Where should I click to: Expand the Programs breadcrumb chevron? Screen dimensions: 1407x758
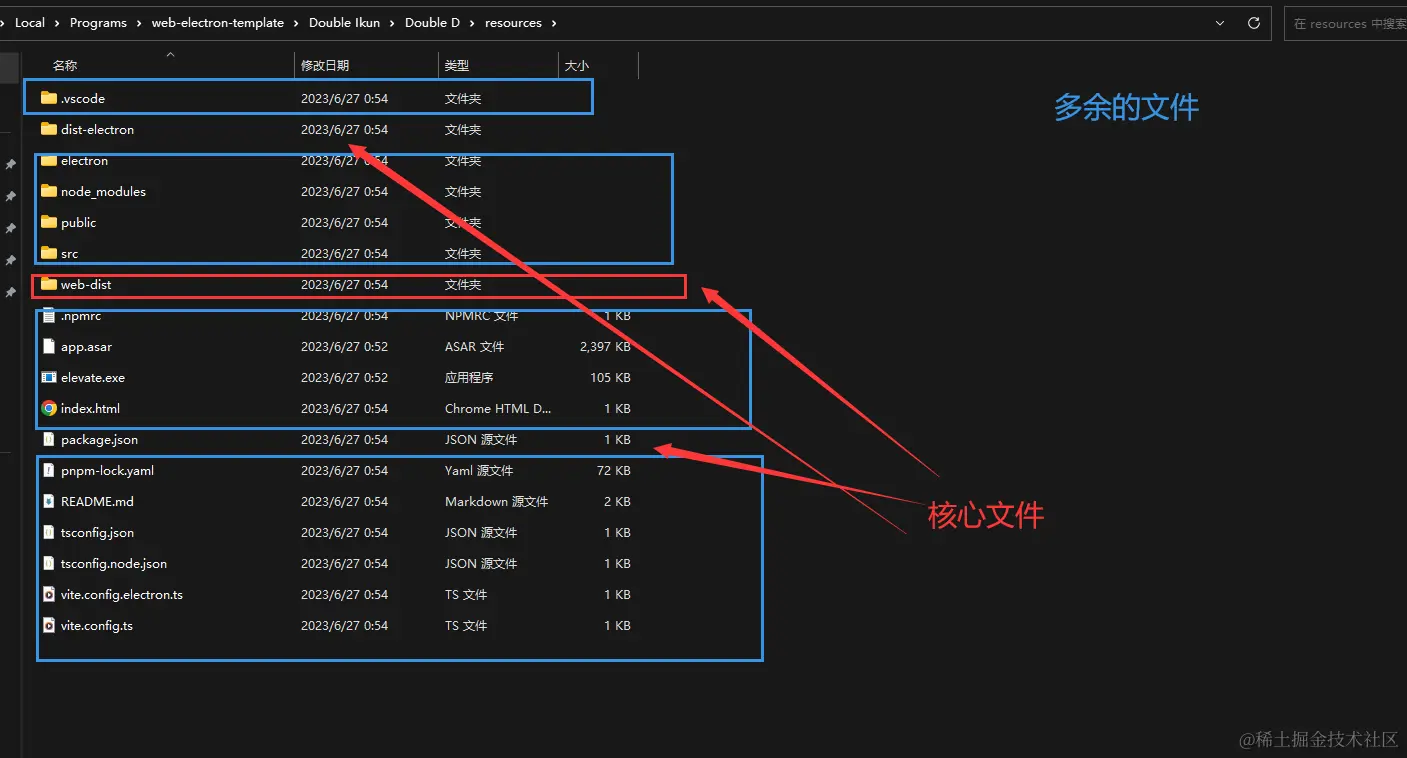pyautogui.click(x=140, y=22)
